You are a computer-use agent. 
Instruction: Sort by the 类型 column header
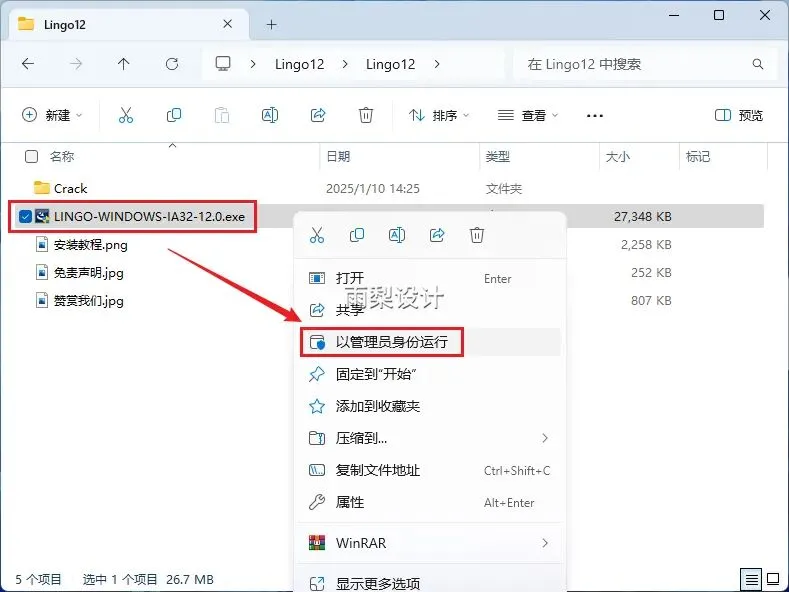pyautogui.click(x=498, y=157)
